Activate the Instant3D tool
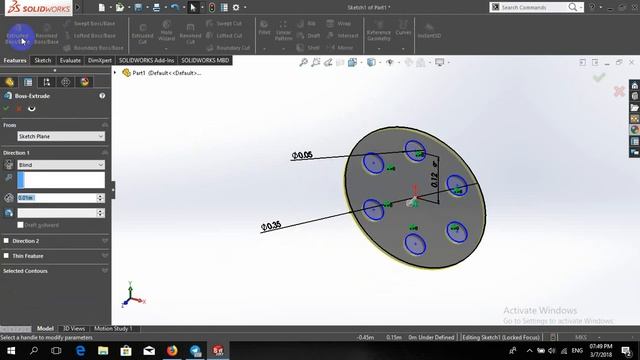The image size is (640, 360). pos(429,31)
